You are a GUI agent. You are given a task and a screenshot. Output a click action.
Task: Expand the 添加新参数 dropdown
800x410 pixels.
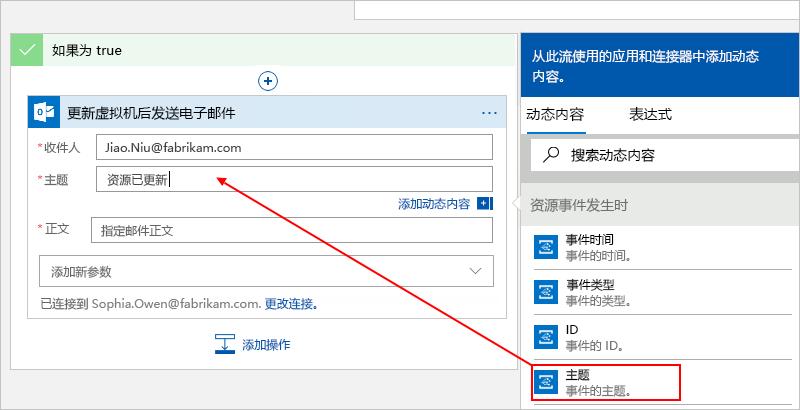266,271
